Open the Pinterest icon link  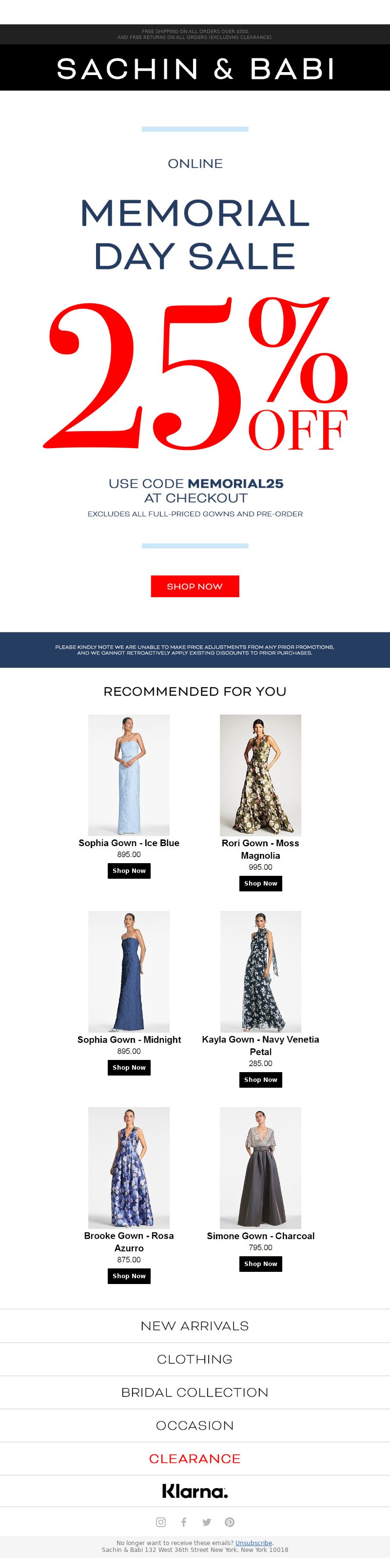[230, 1522]
